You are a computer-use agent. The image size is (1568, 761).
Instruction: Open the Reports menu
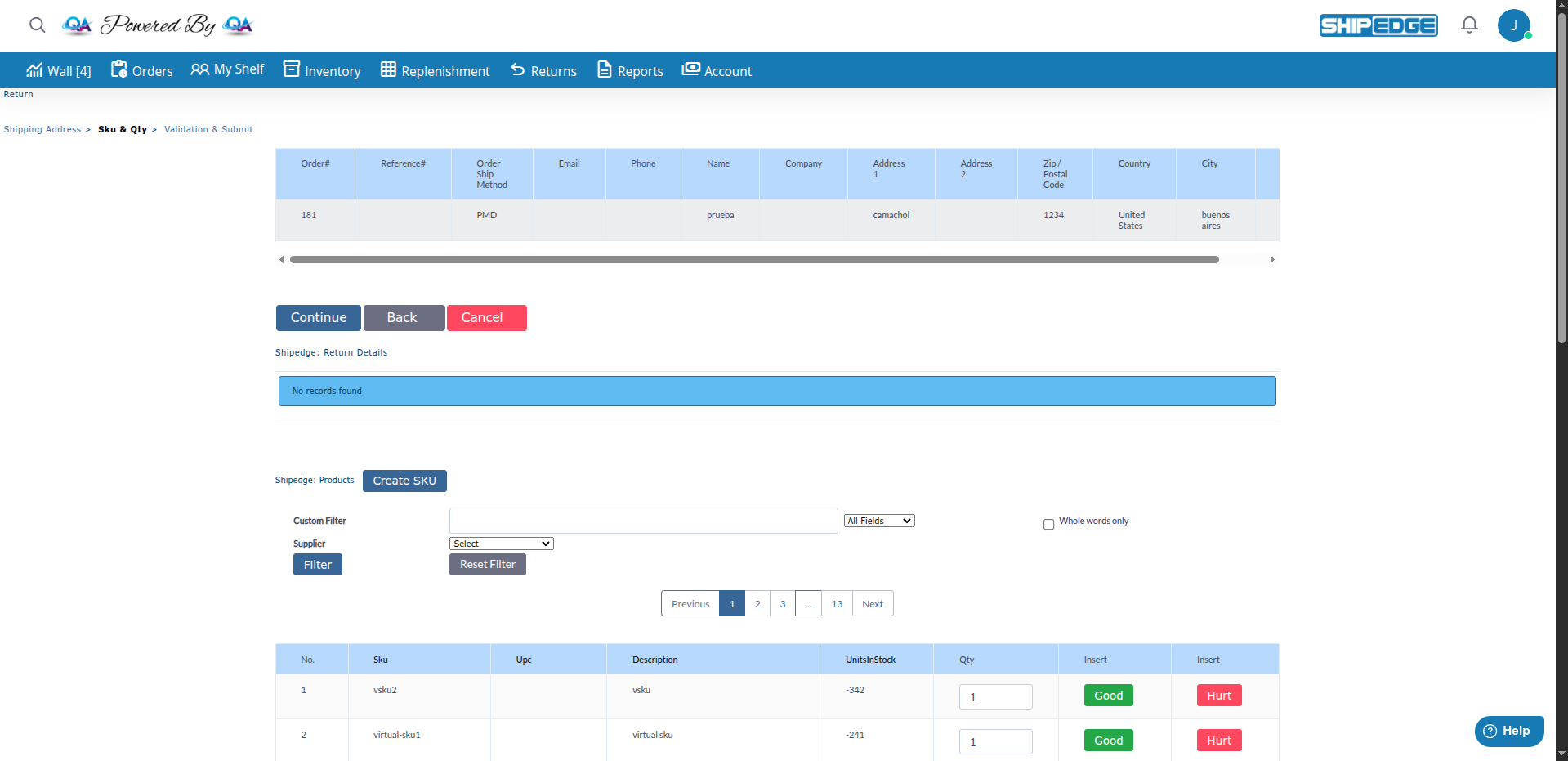(x=630, y=71)
